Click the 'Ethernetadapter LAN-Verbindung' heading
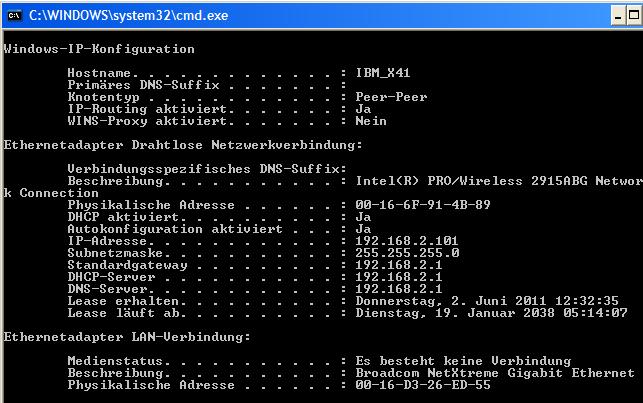 tap(127, 337)
